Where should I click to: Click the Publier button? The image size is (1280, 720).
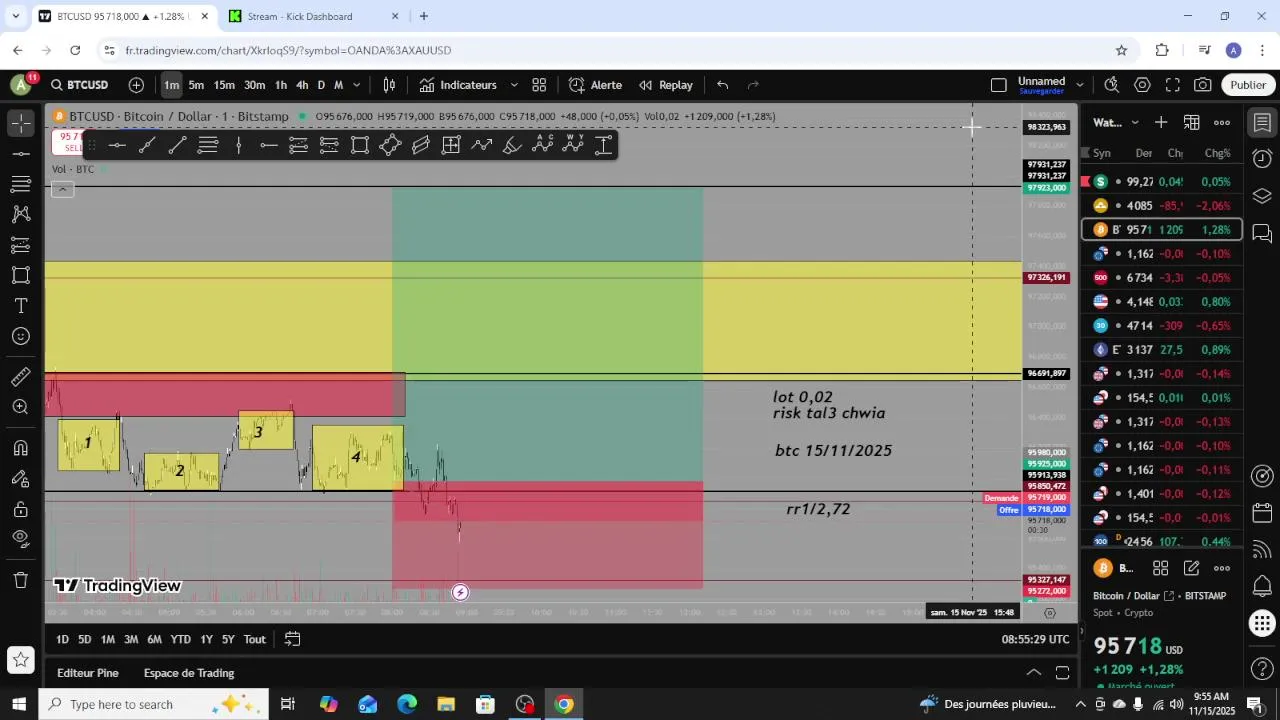click(x=1248, y=85)
